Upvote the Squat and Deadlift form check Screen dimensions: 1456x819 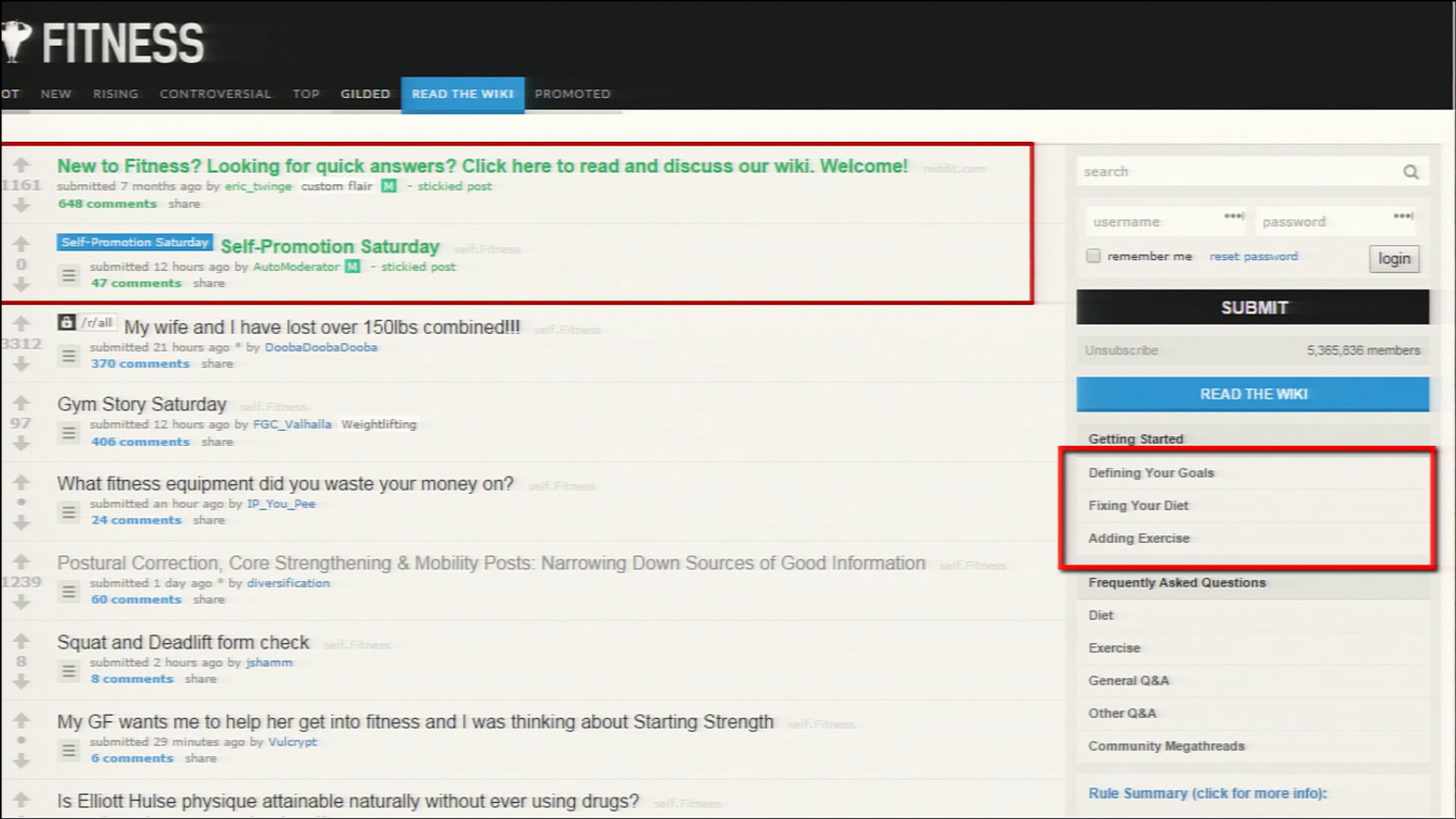21,641
